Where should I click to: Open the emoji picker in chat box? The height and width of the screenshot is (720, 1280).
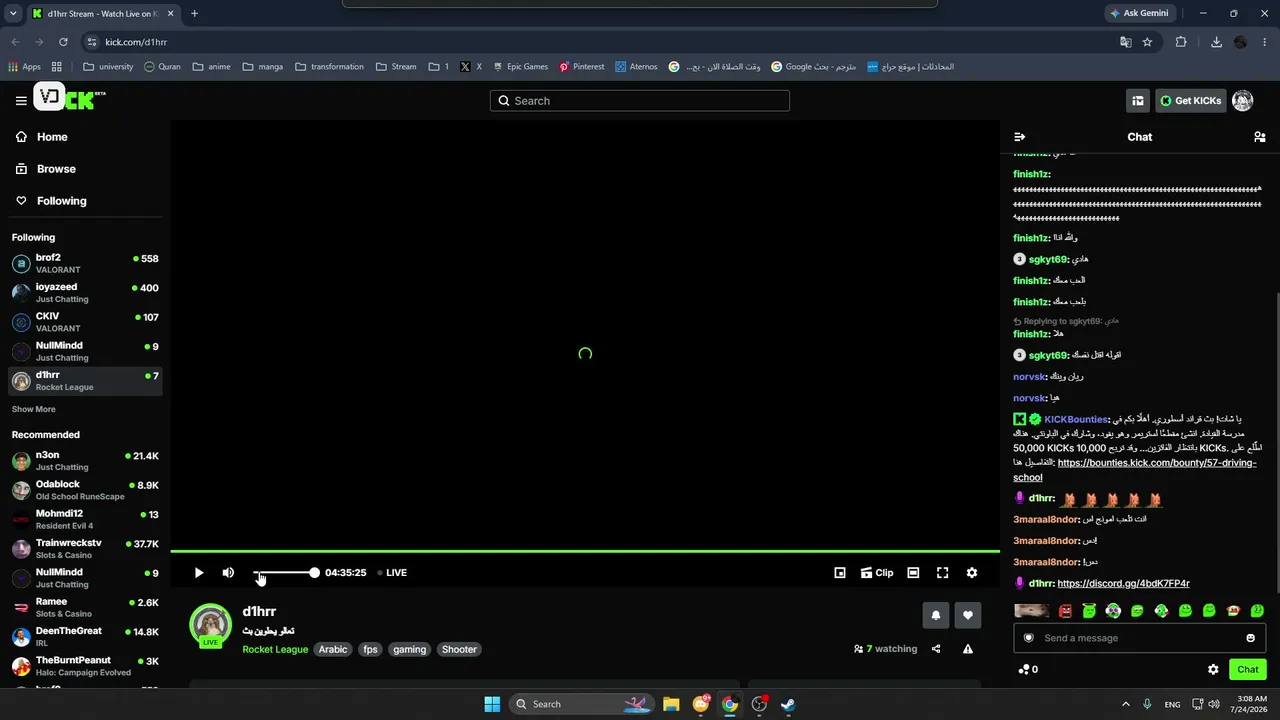point(1250,638)
